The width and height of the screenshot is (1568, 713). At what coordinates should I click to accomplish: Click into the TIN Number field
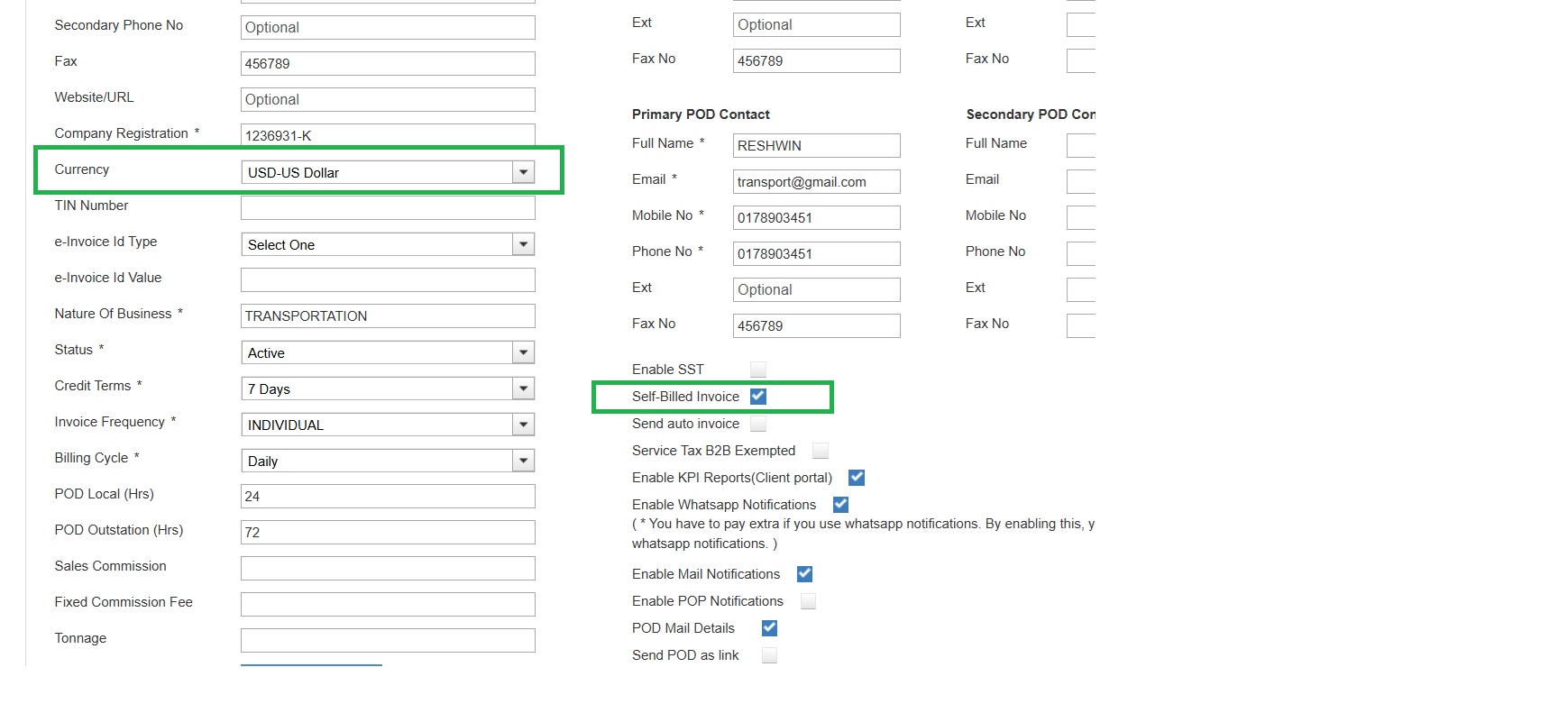pyautogui.click(x=388, y=207)
